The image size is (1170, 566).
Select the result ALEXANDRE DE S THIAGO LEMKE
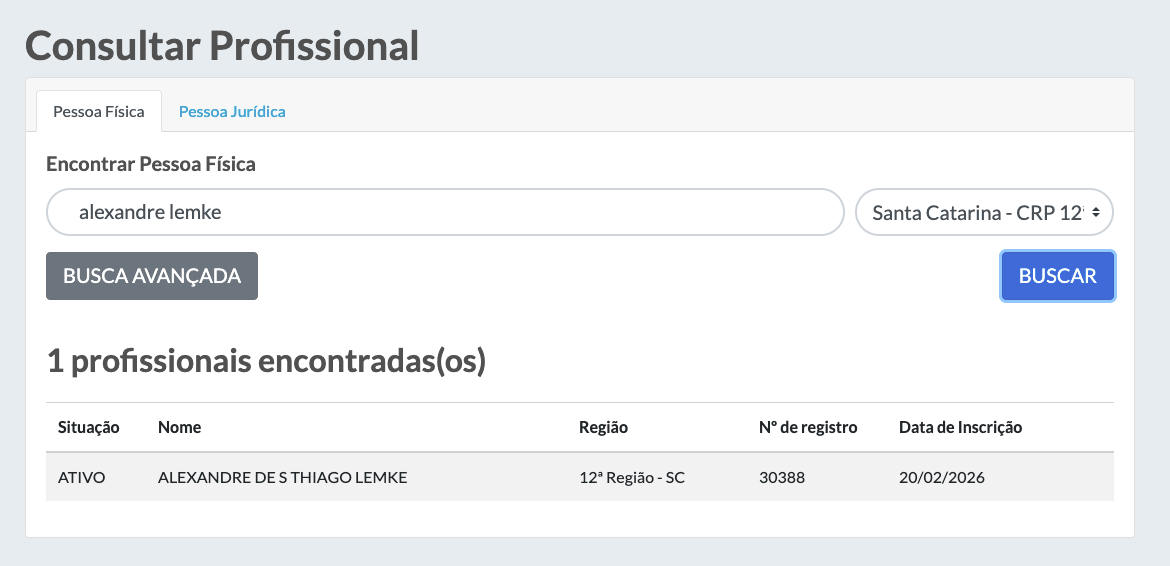click(x=282, y=477)
